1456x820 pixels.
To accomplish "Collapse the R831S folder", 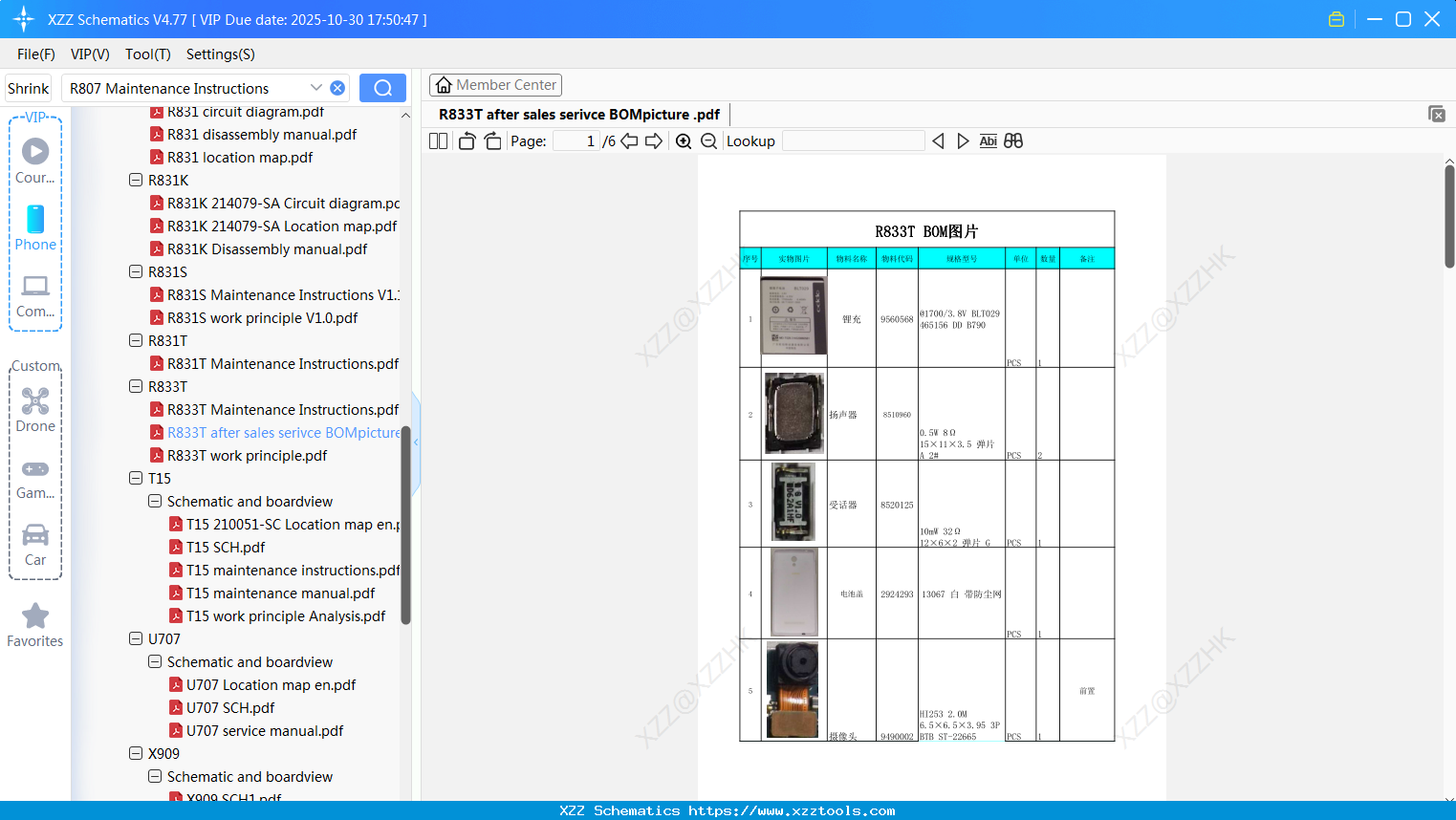I will coord(136,271).
